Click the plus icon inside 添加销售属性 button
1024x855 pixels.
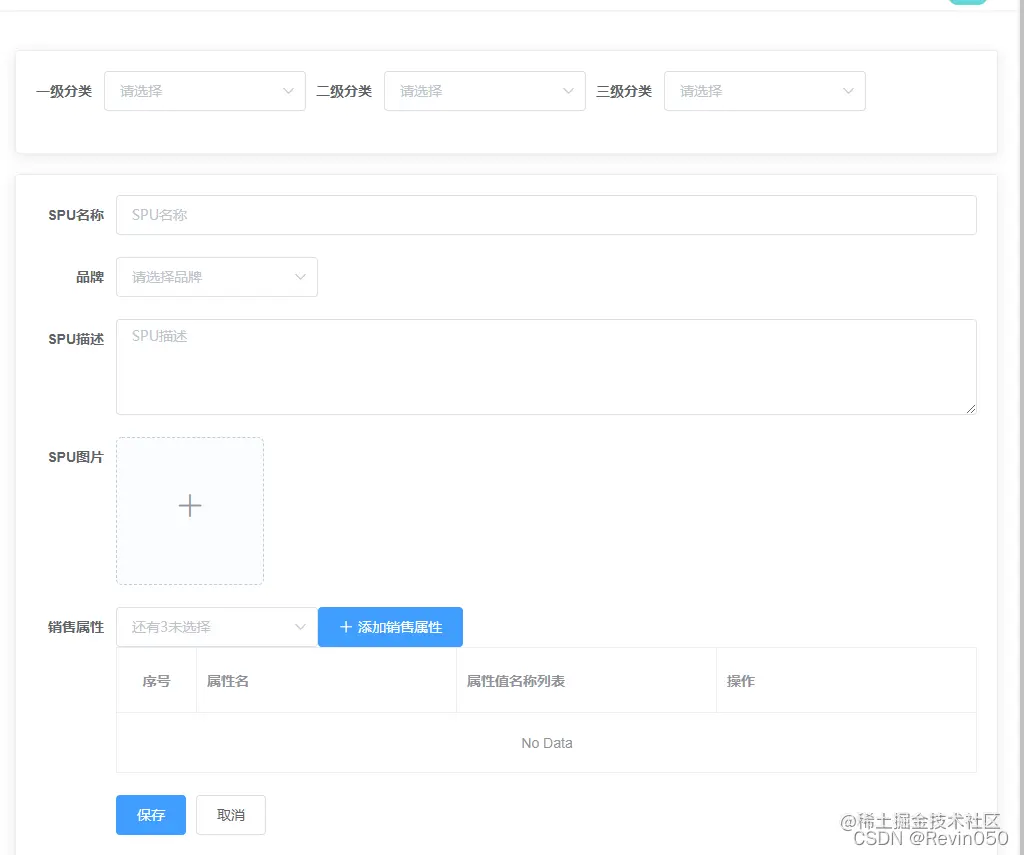pos(345,627)
